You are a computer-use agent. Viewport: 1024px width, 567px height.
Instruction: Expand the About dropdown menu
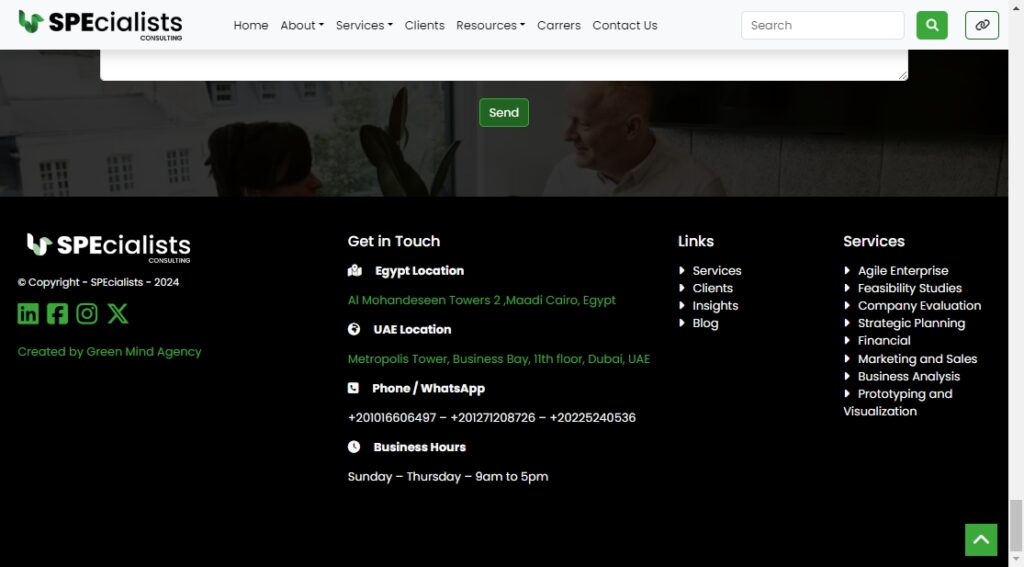(302, 25)
